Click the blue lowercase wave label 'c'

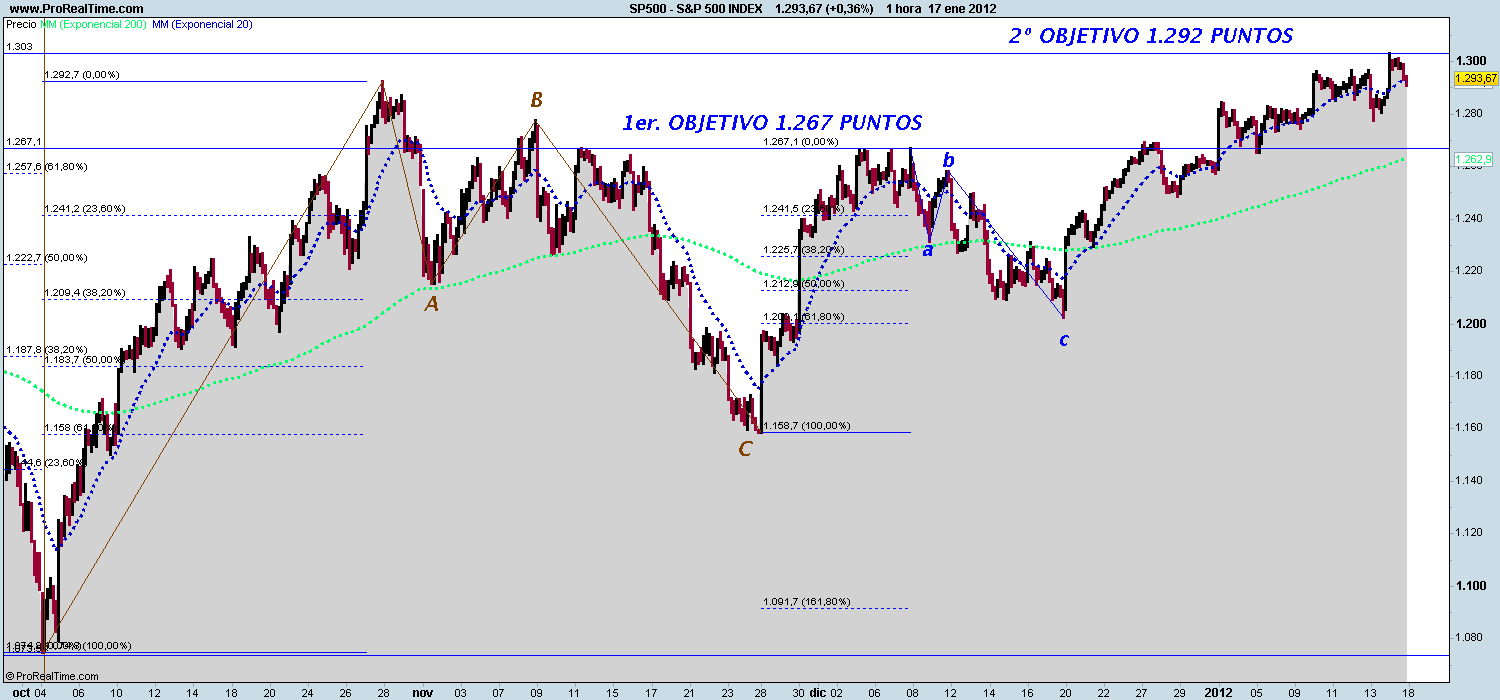point(1064,340)
